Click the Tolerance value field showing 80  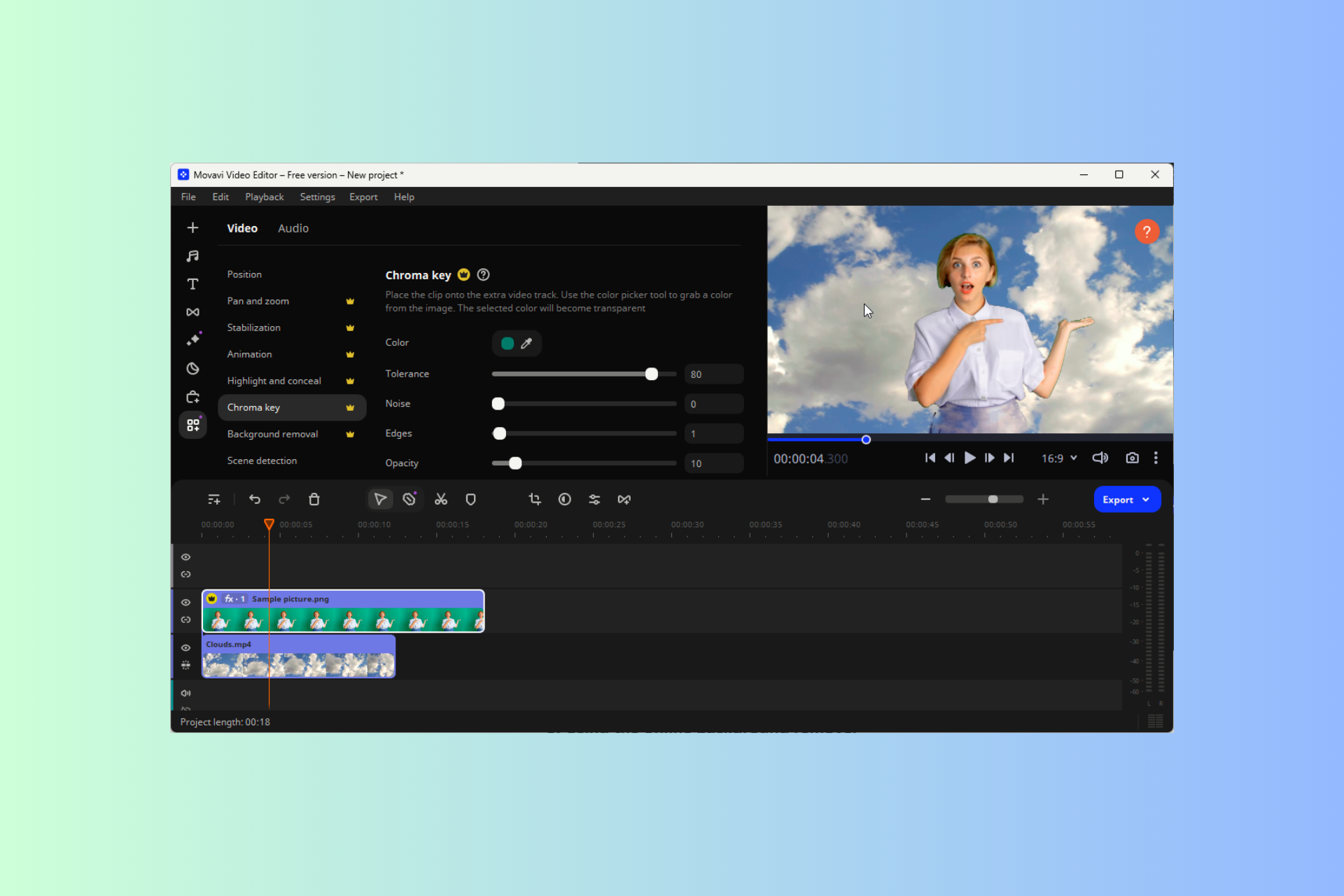(x=713, y=374)
